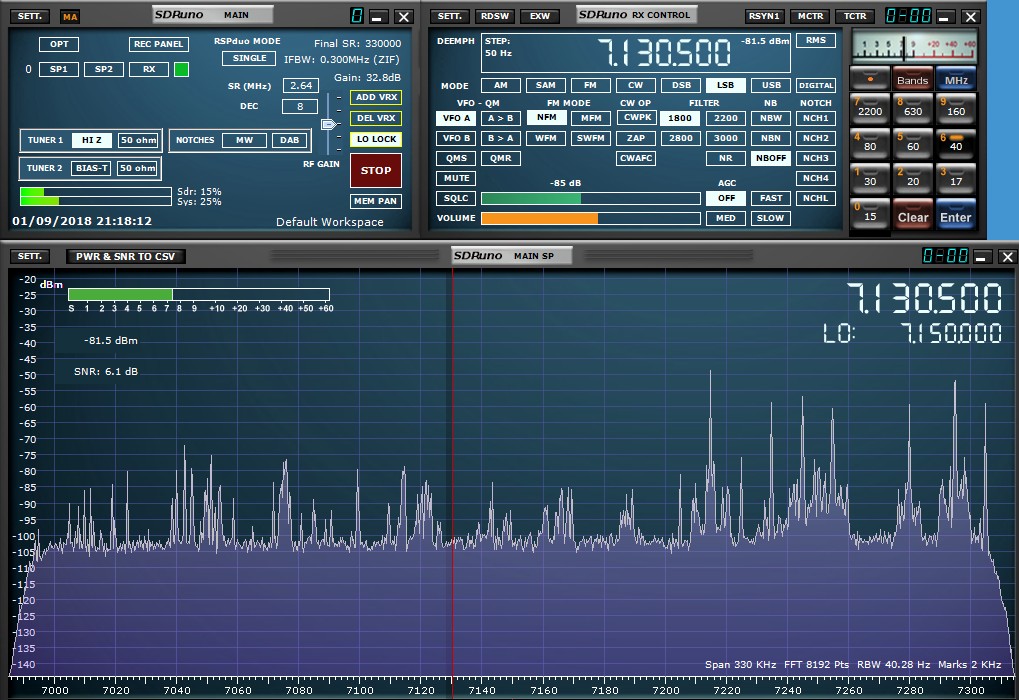Open the RDSW panel

(x=495, y=16)
